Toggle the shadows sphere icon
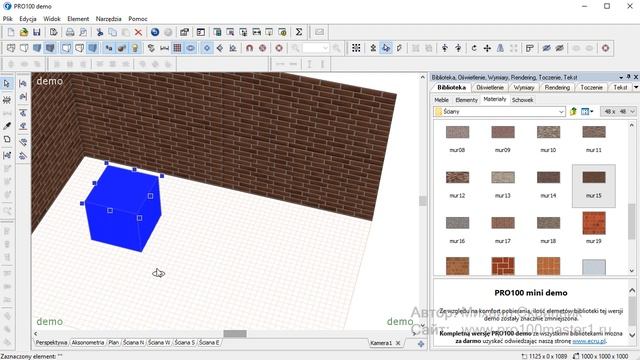This screenshot has height=360, width=640. click(122, 48)
